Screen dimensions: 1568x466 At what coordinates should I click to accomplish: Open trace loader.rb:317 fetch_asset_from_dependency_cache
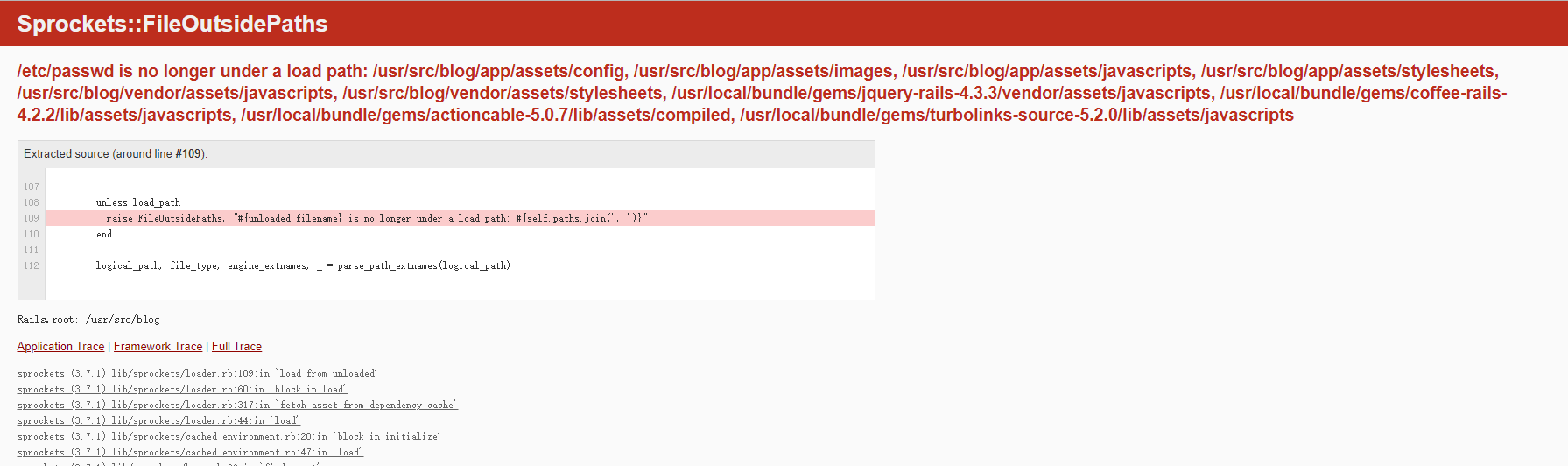[x=237, y=405]
